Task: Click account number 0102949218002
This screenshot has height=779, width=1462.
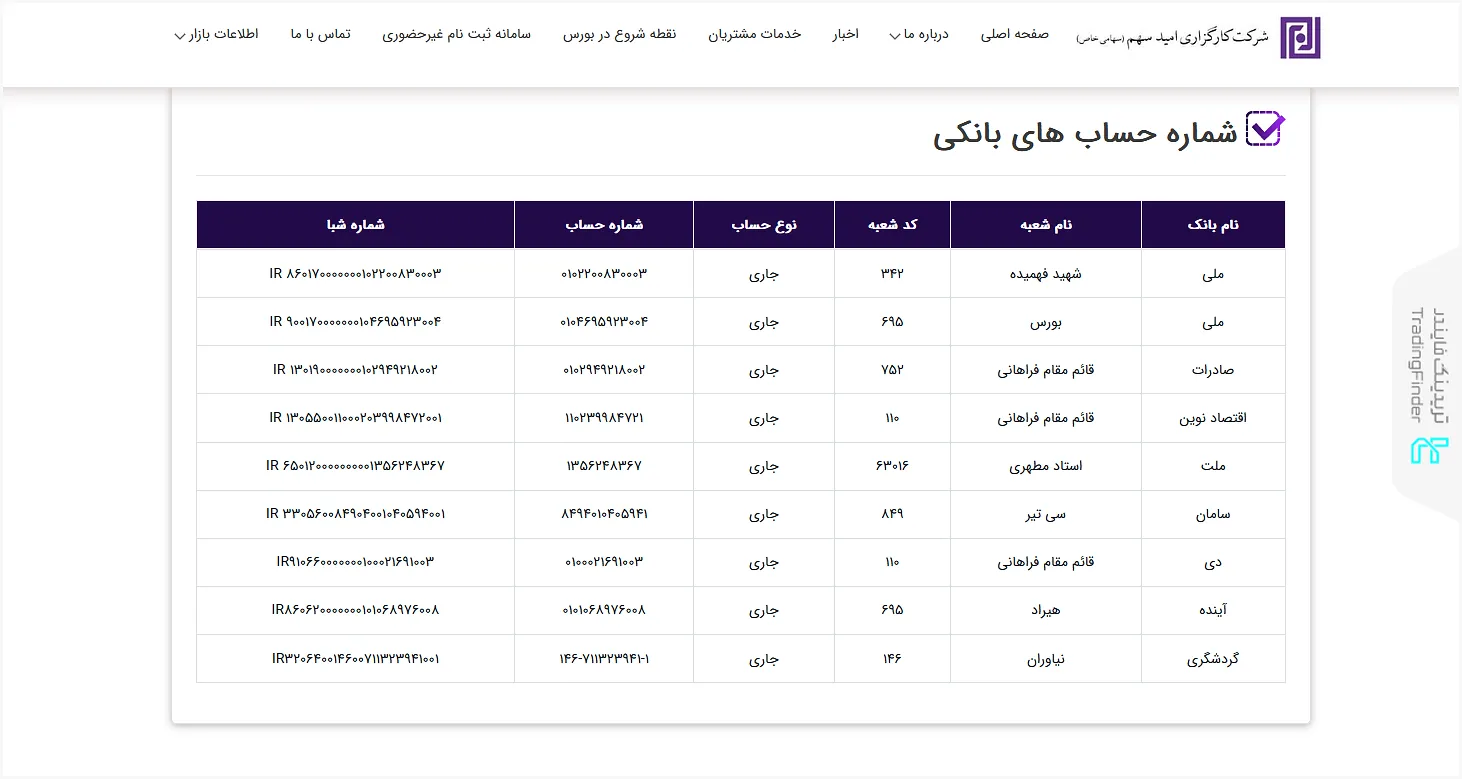Action: [604, 370]
